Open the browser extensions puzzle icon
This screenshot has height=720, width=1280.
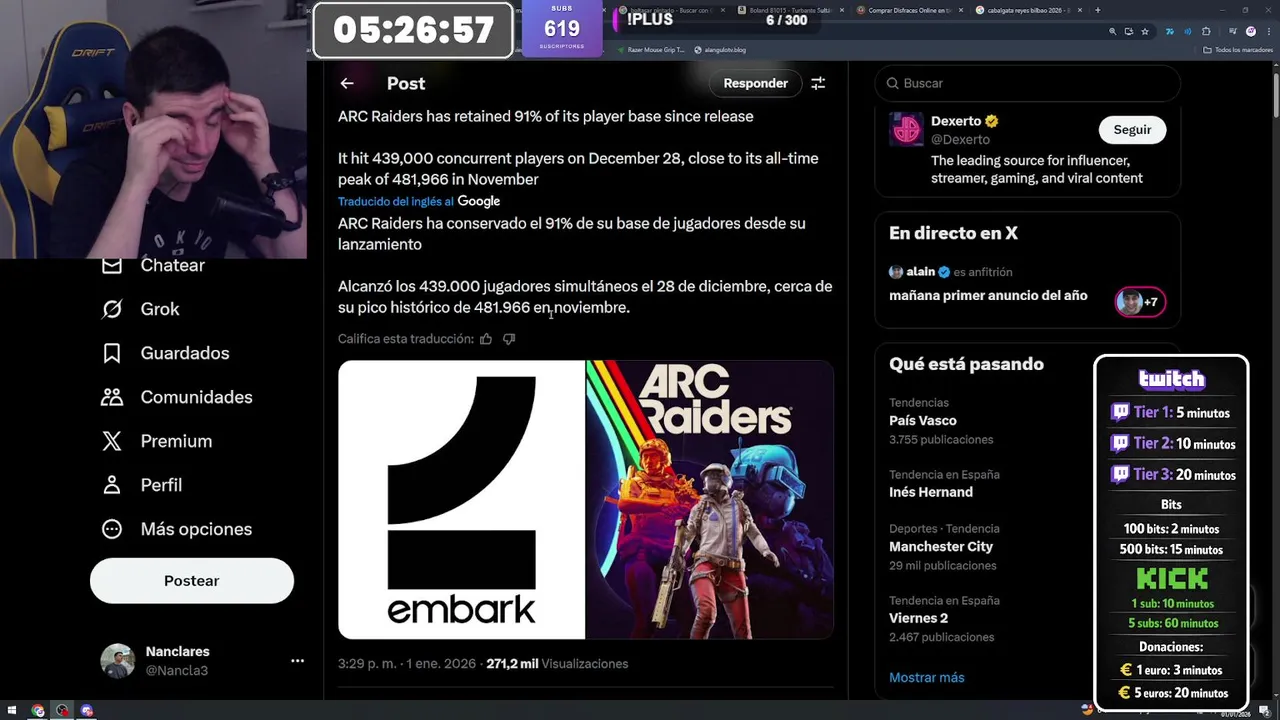(1206, 32)
